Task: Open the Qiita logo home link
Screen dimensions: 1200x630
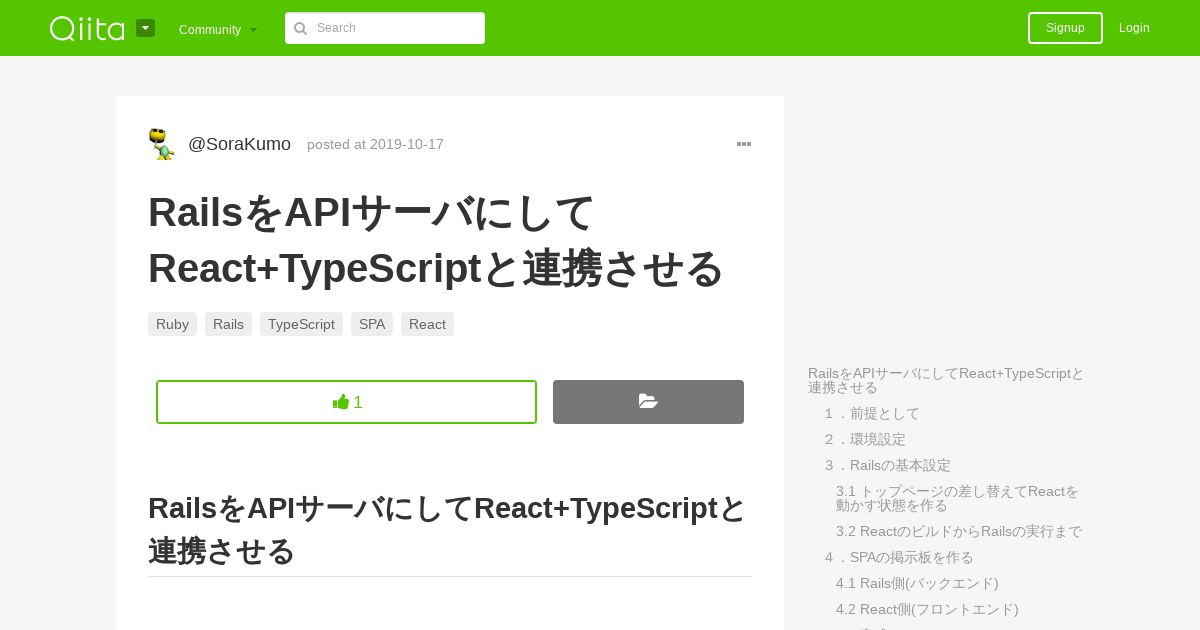Action: click(87, 28)
